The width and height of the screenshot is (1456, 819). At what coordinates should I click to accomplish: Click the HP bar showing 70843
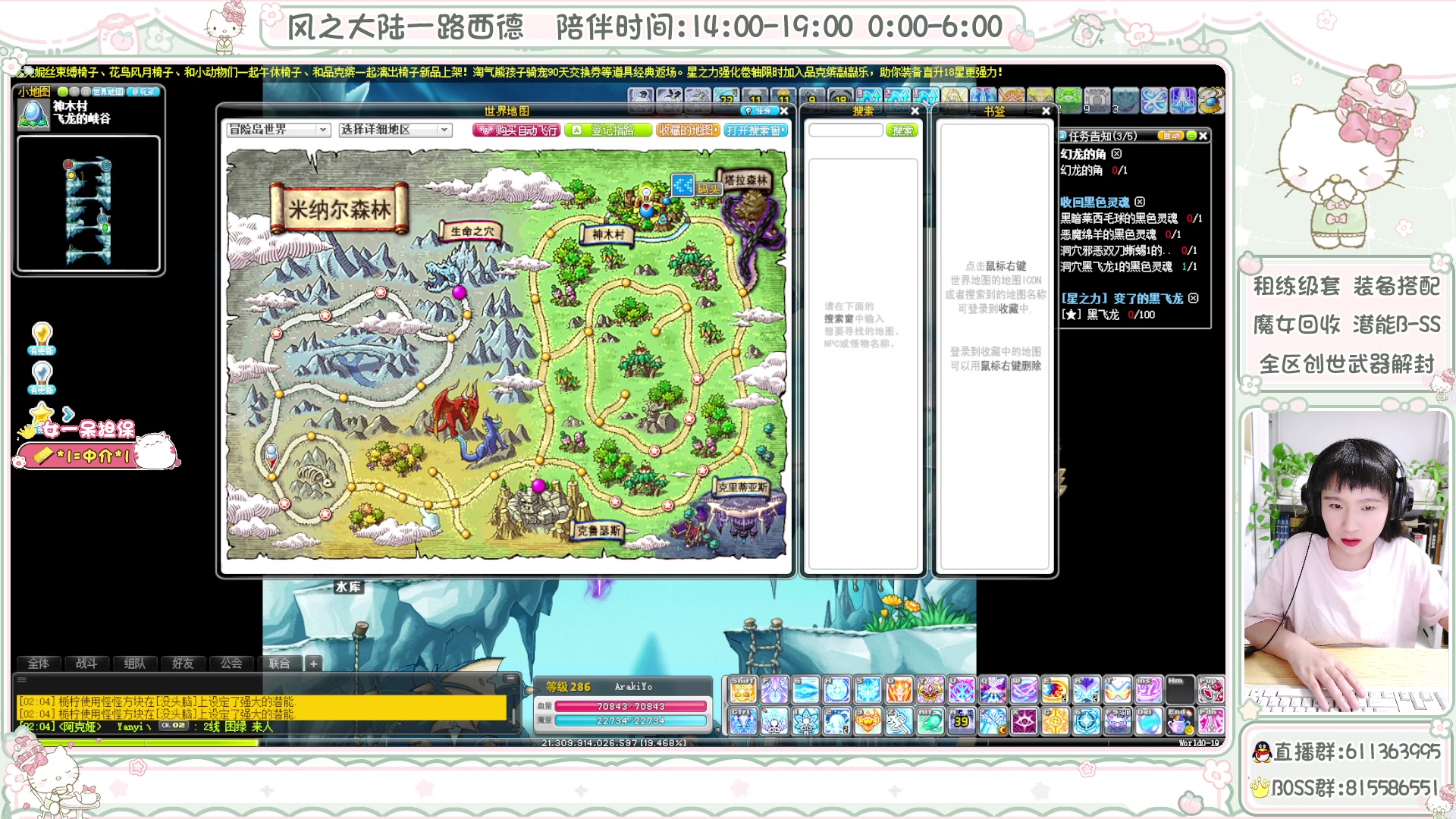tap(630, 706)
